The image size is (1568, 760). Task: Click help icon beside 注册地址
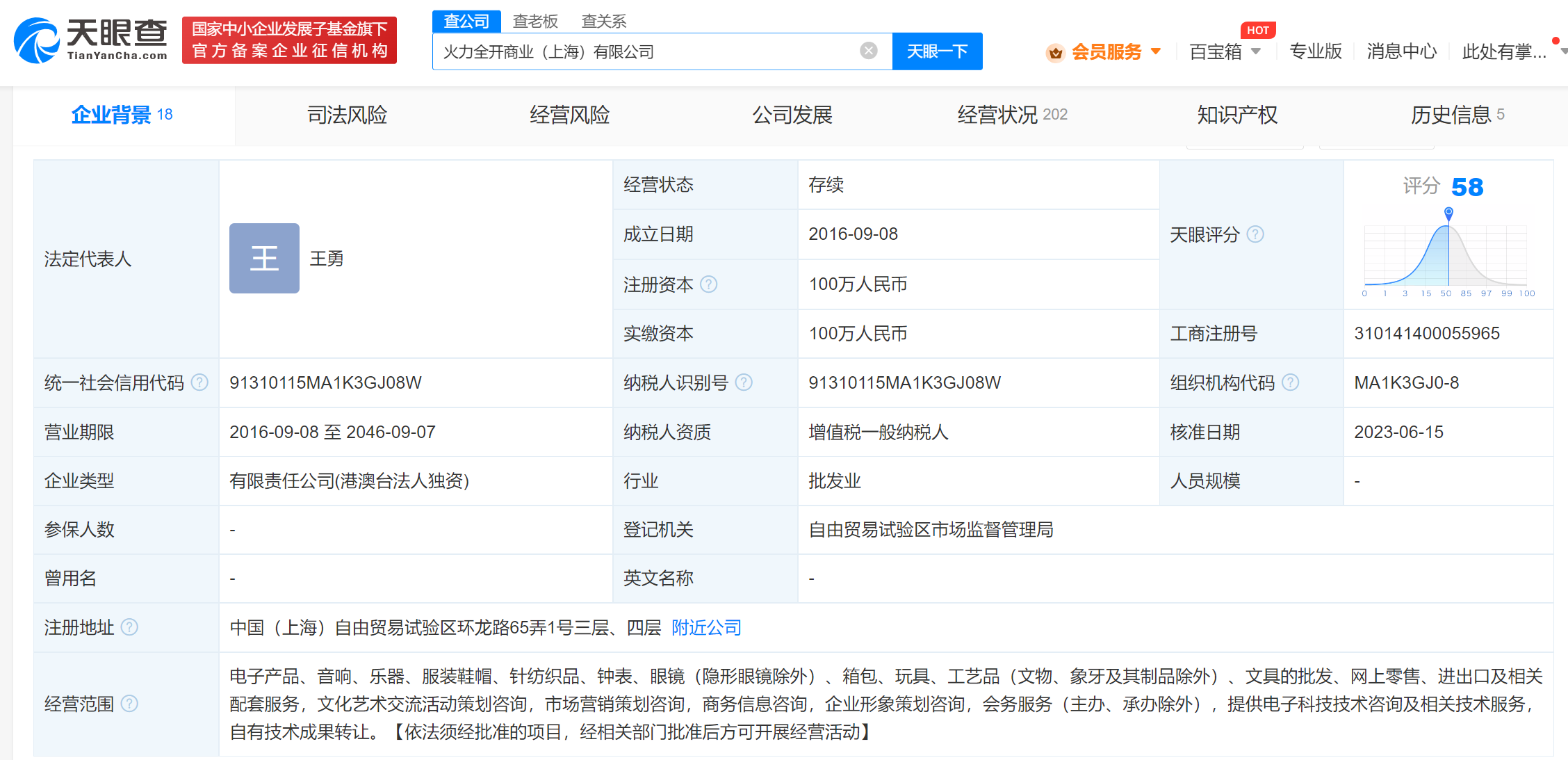[x=129, y=627]
